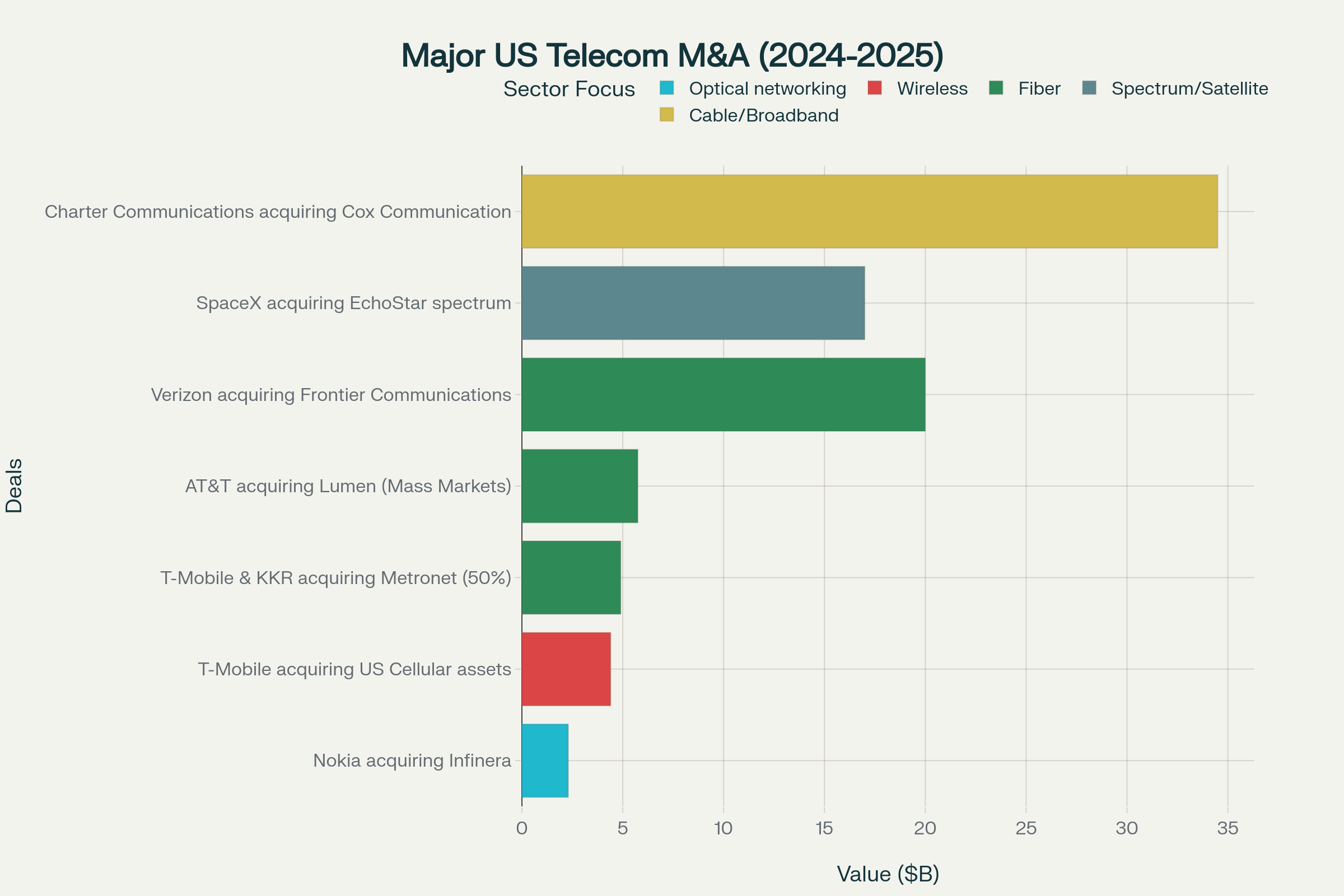Select the 'Spectrum/Satellite' legend label
Screen dimensions: 1344x896
(x=1189, y=88)
